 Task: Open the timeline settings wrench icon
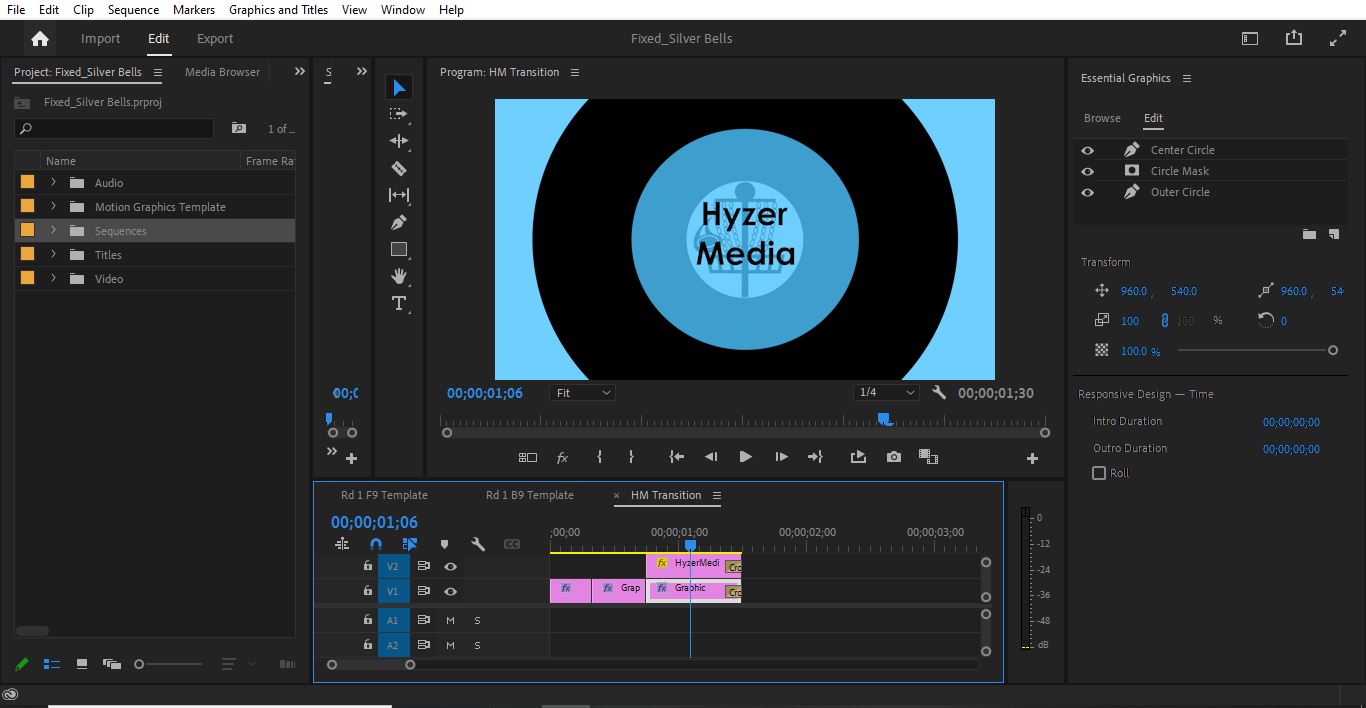point(479,543)
